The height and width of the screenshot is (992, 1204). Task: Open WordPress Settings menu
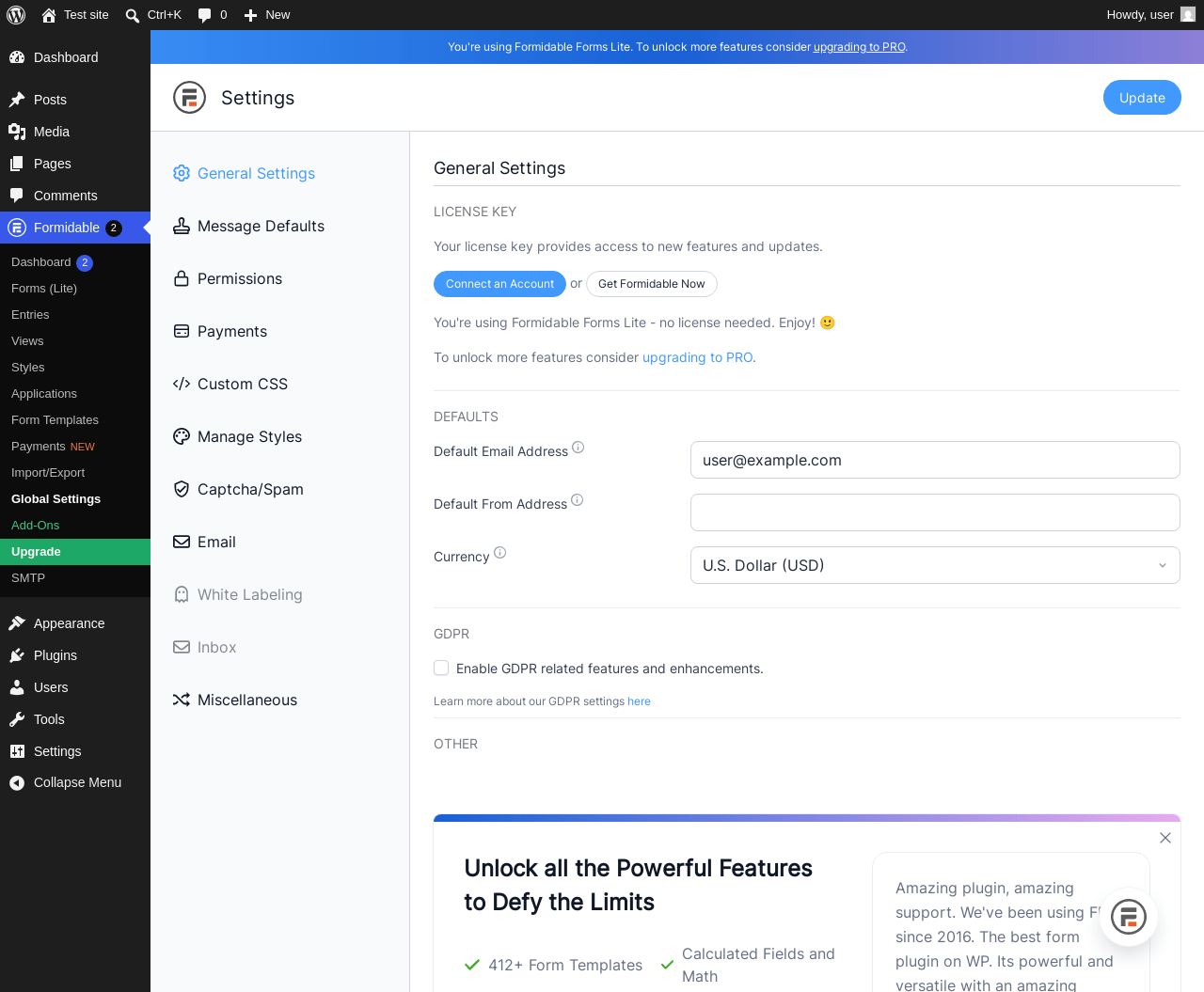click(75, 751)
